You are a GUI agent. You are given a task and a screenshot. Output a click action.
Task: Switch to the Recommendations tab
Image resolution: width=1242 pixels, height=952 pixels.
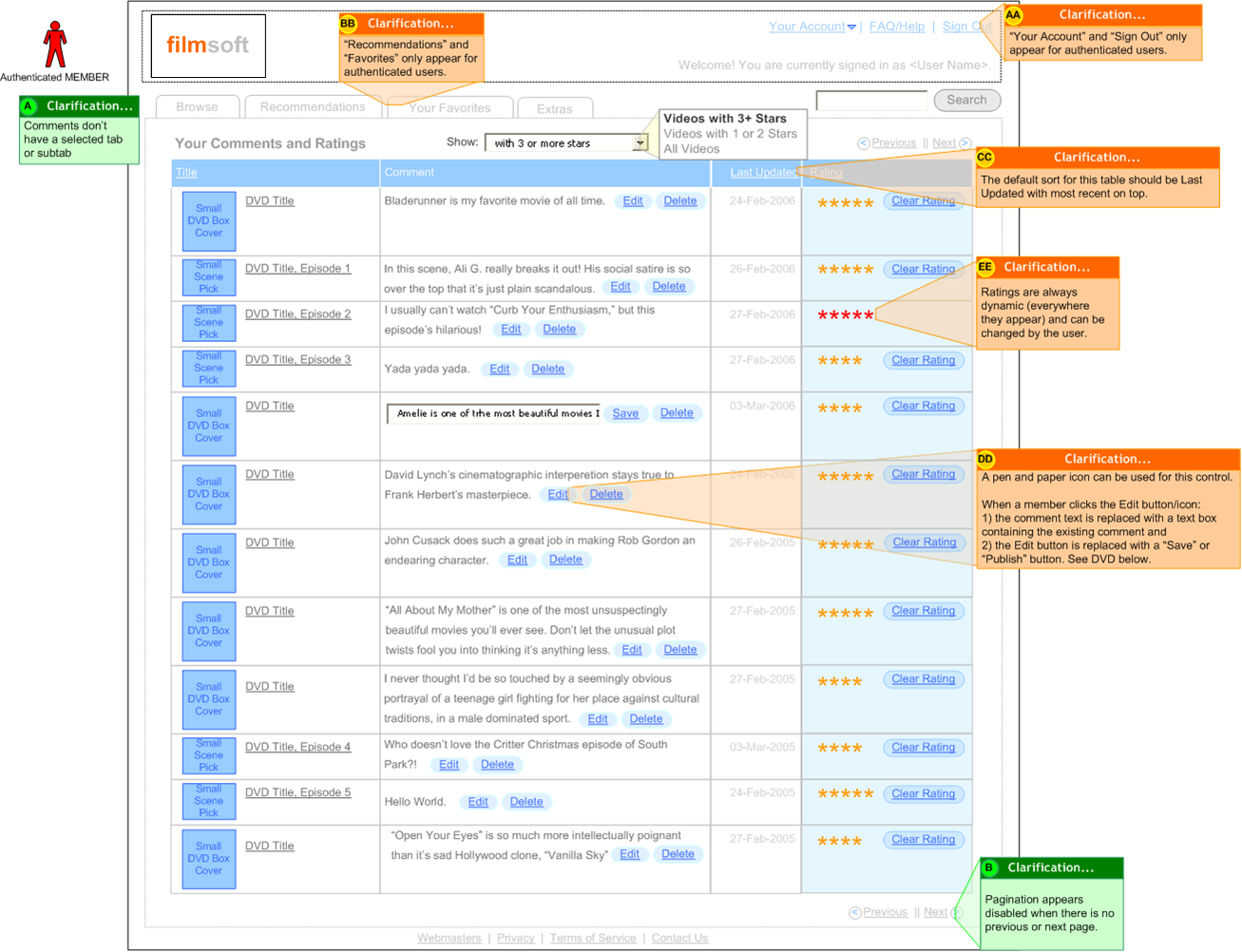(x=313, y=107)
